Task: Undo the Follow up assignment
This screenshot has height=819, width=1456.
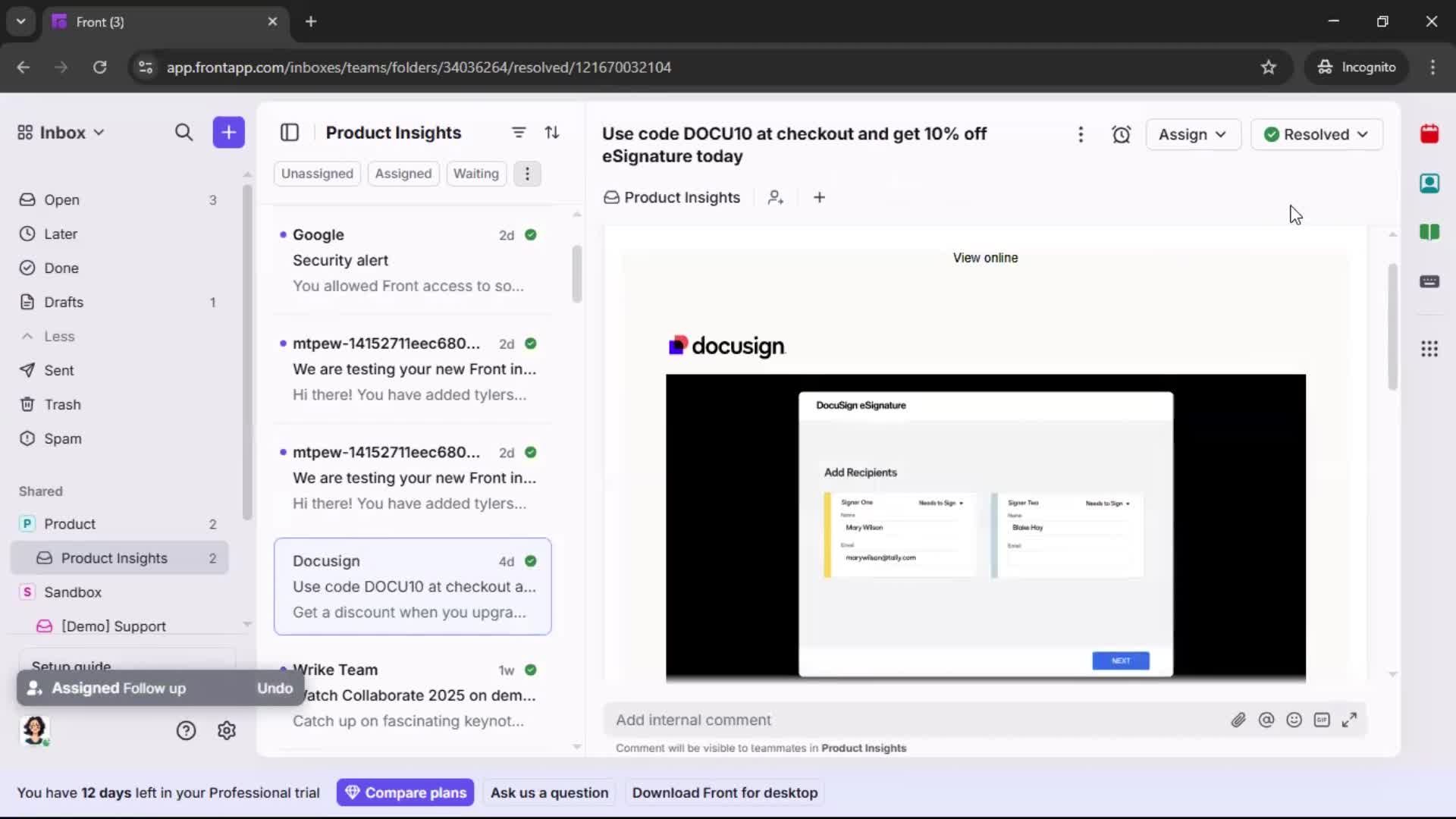Action: [275, 688]
